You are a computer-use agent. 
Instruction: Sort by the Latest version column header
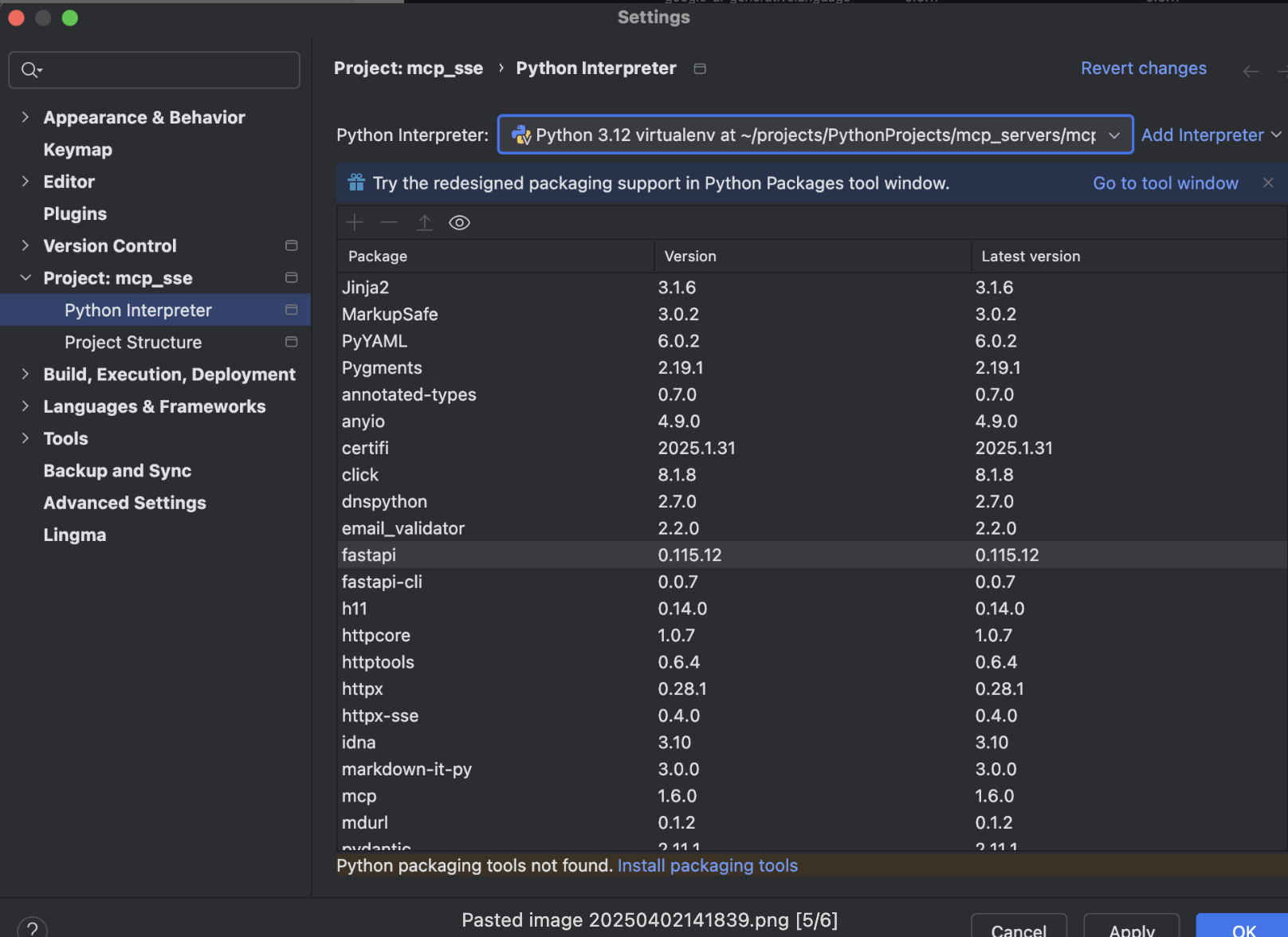[x=1129, y=256]
